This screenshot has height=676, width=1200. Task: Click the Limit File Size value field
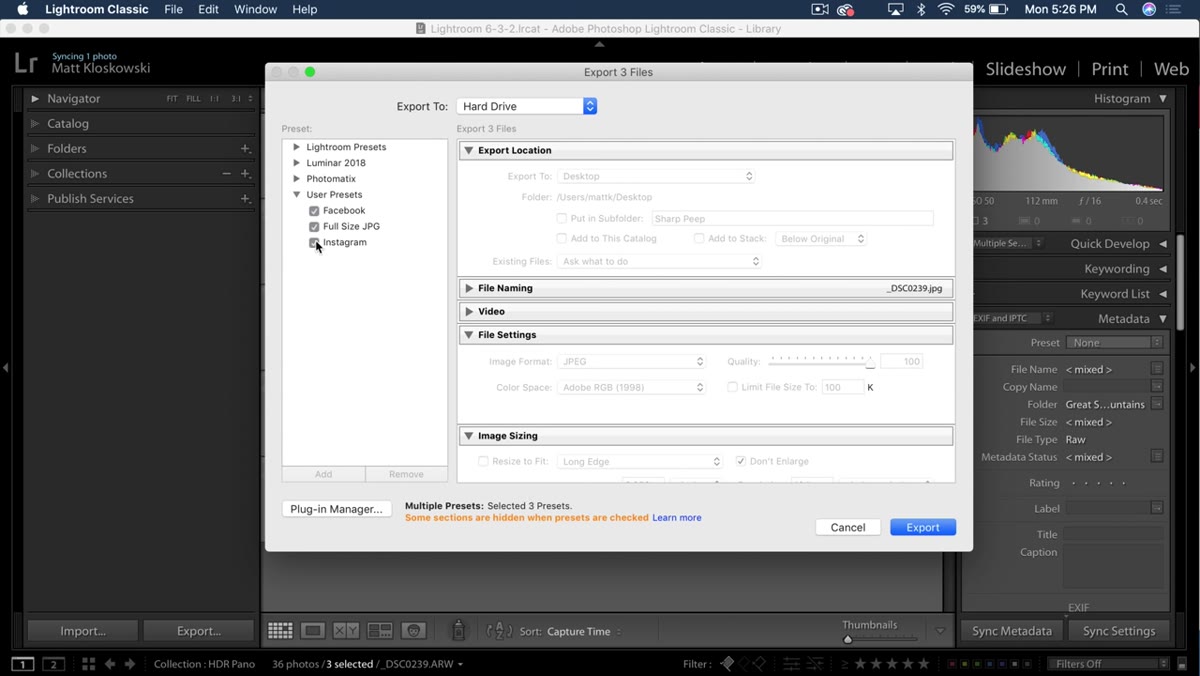pyautogui.click(x=842, y=387)
